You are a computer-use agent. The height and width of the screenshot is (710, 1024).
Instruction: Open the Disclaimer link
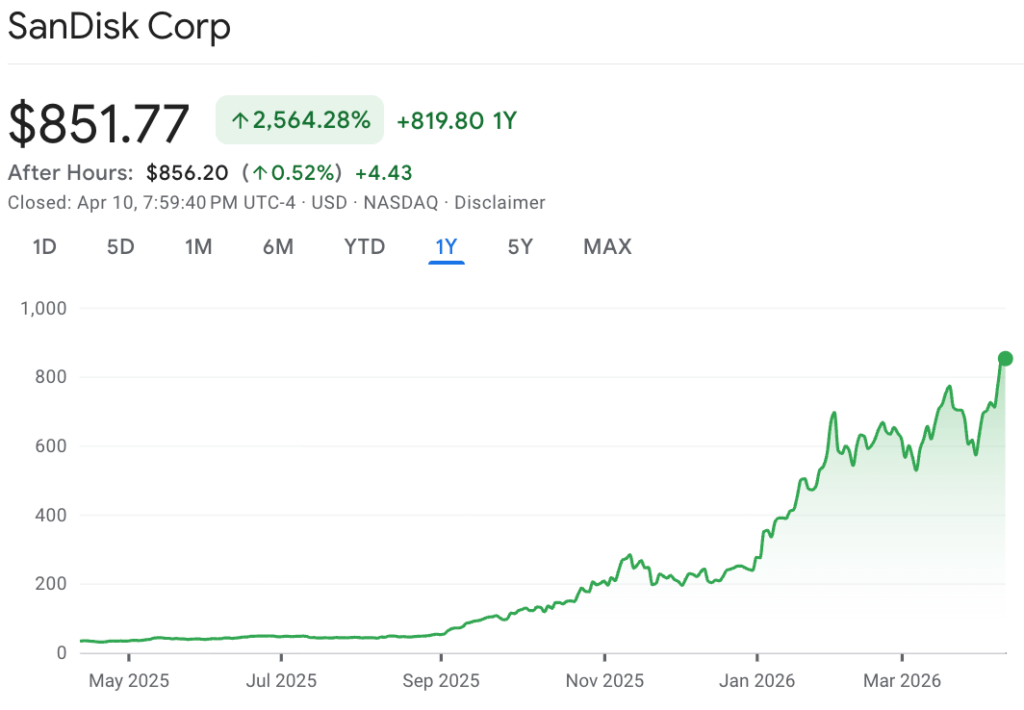click(x=500, y=202)
